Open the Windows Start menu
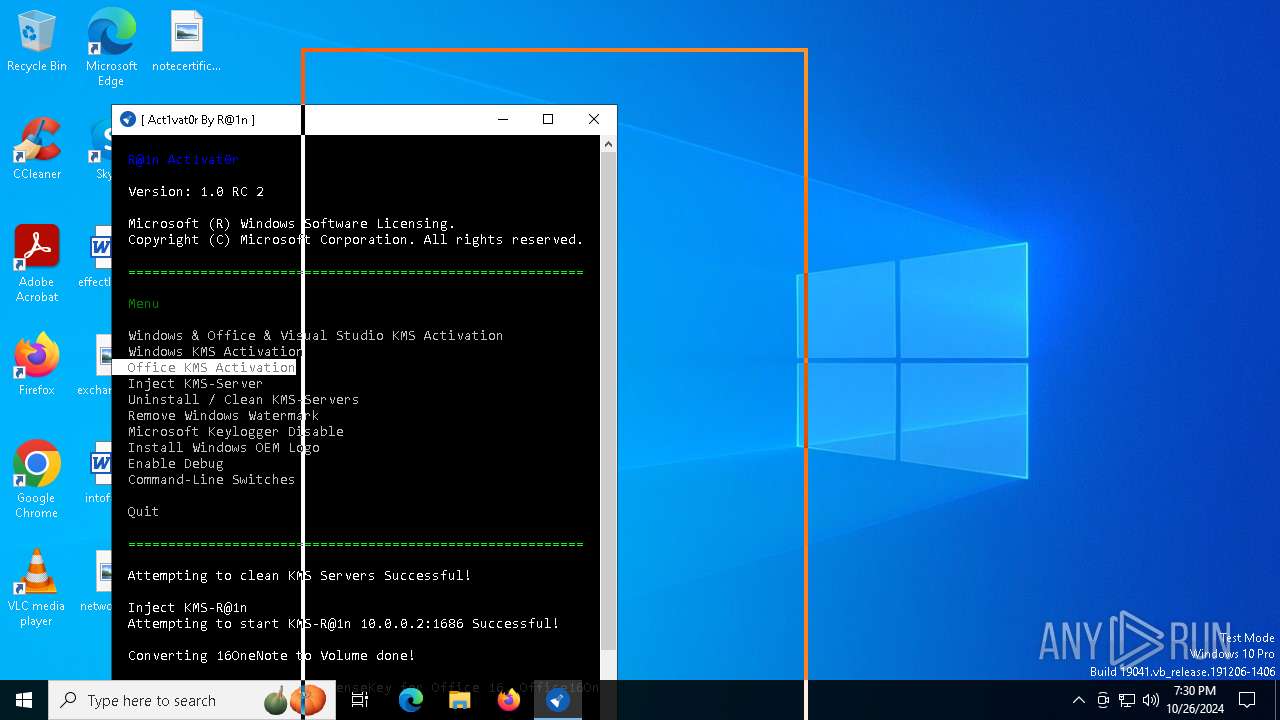Image resolution: width=1280 pixels, height=720 pixels. point(24,700)
